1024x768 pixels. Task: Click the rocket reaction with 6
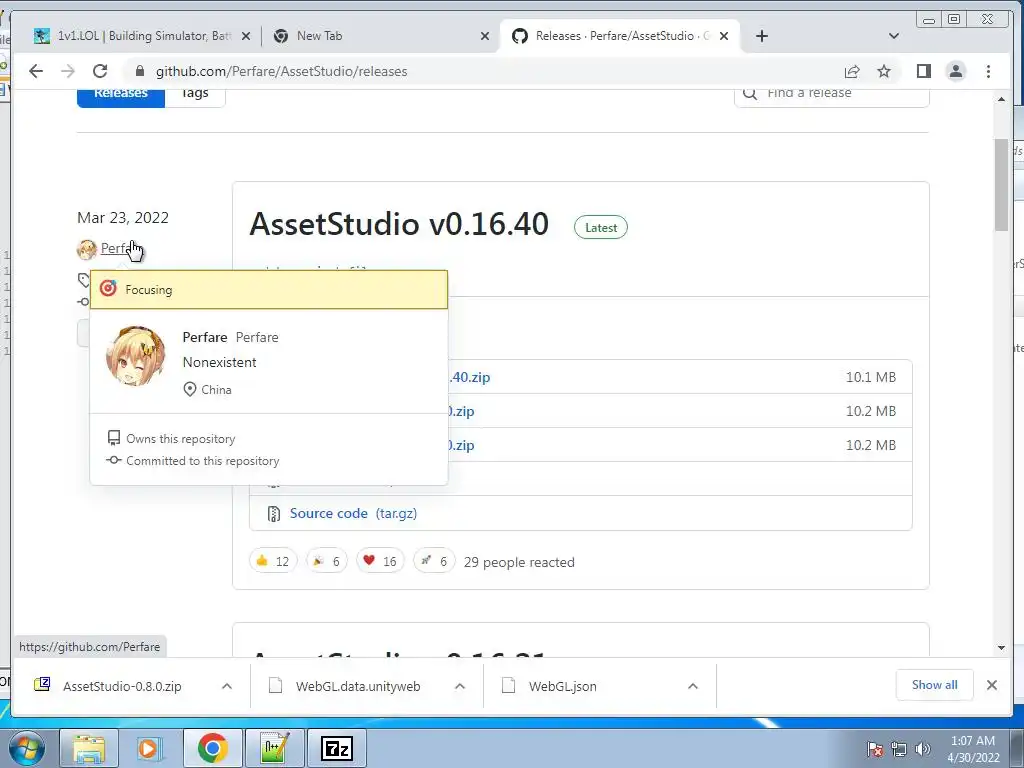point(434,561)
